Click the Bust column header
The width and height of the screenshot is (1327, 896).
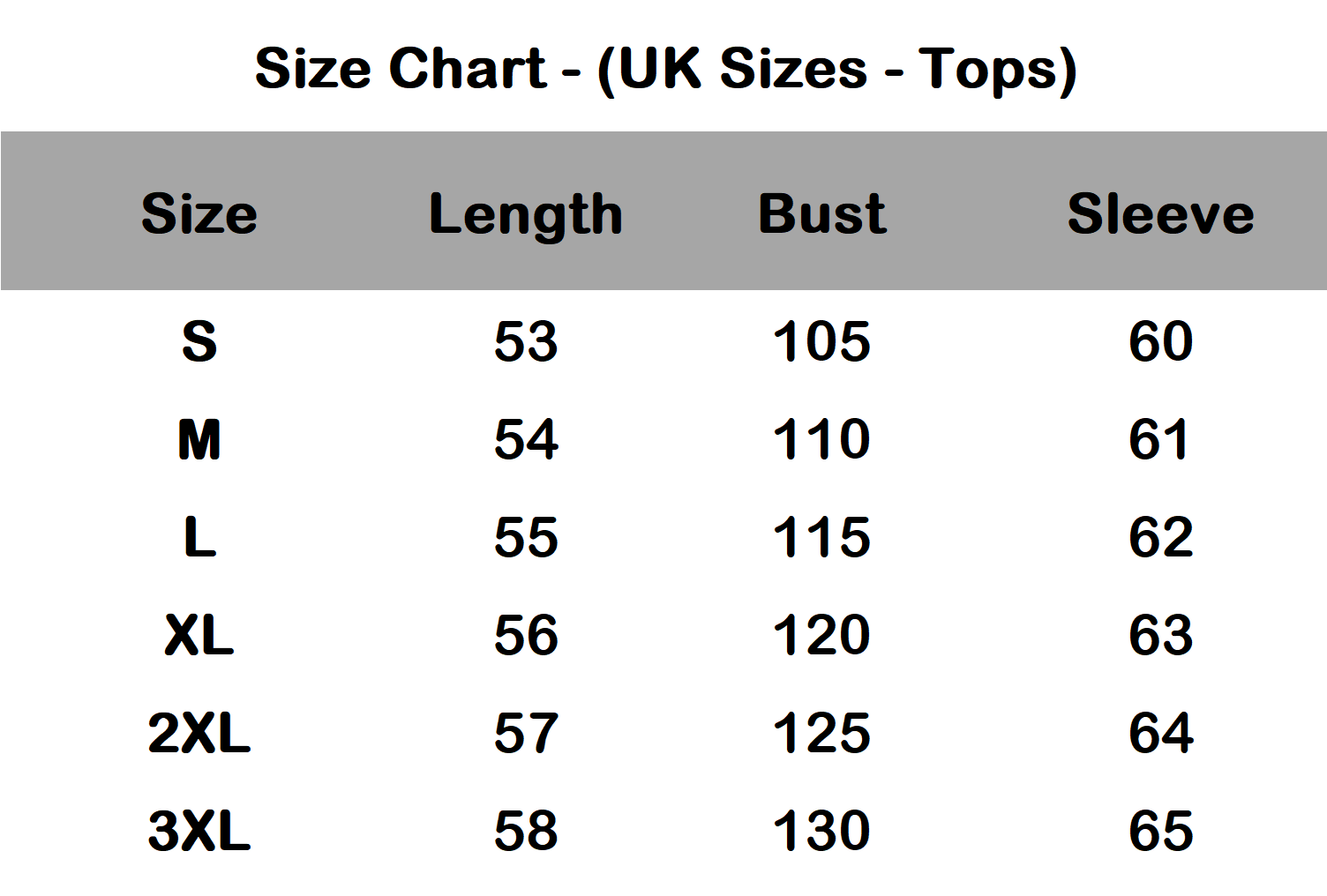click(x=821, y=214)
